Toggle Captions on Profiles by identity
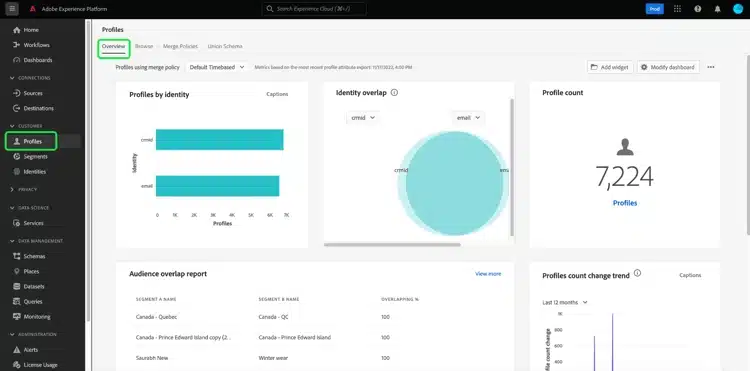Viewport: 750px width, 371px height. click(x=277, y=94)
